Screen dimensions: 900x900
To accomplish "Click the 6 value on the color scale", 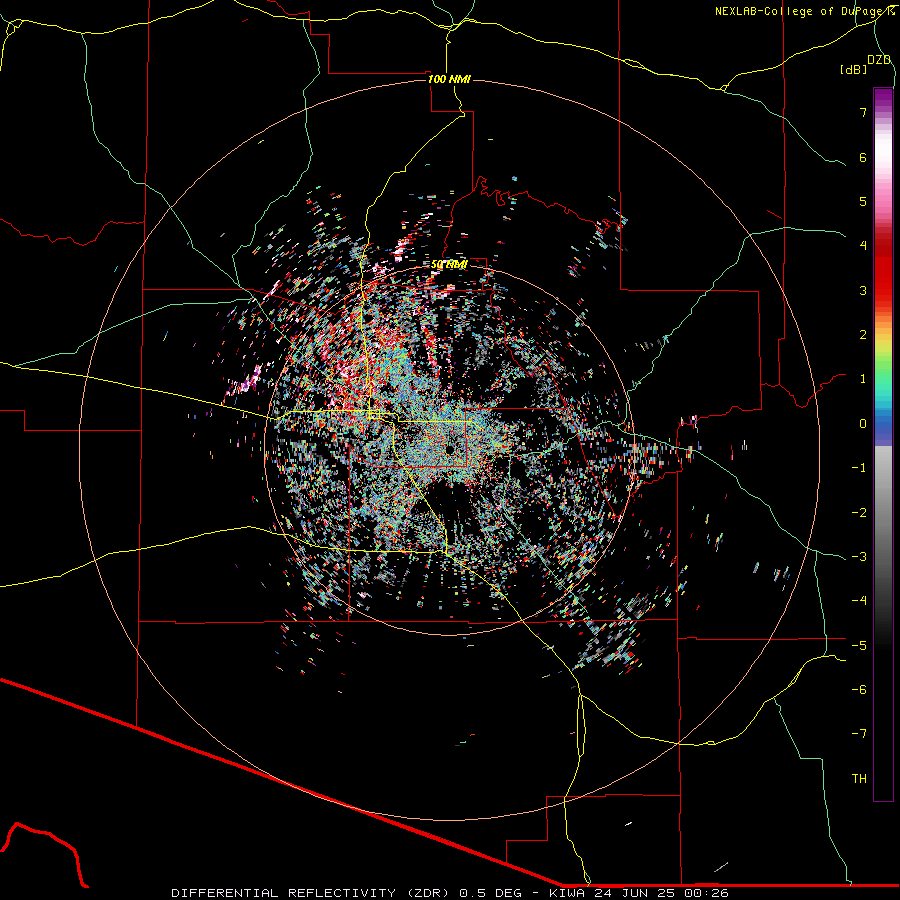I will click(x=863, y=157).
